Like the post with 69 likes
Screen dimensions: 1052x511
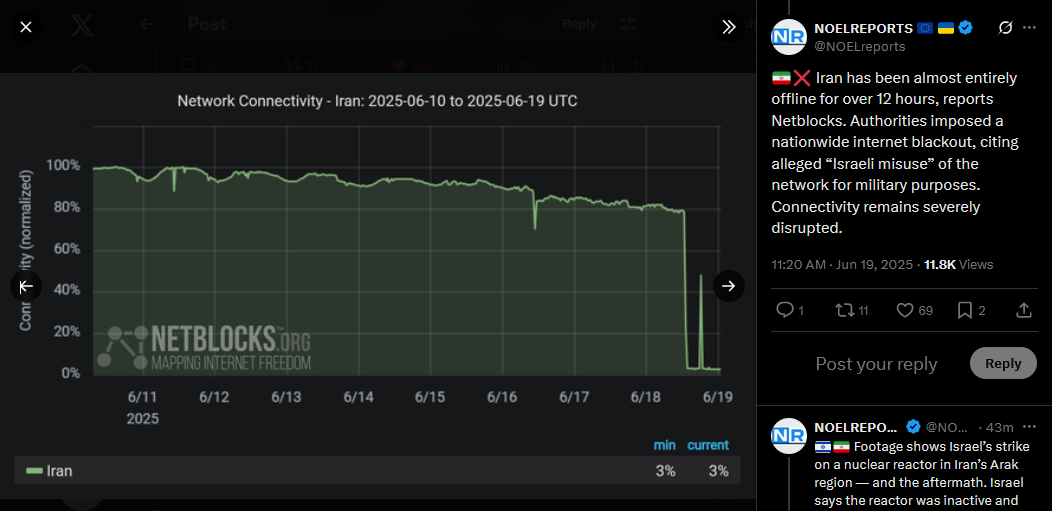pos(914,310)
